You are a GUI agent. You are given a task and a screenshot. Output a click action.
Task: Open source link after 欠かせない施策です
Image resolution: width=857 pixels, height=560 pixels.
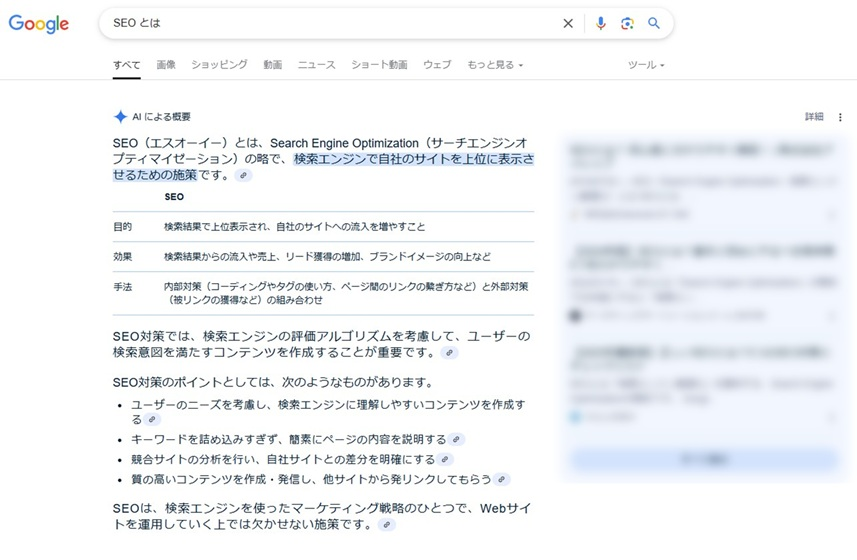click(386, 525)
